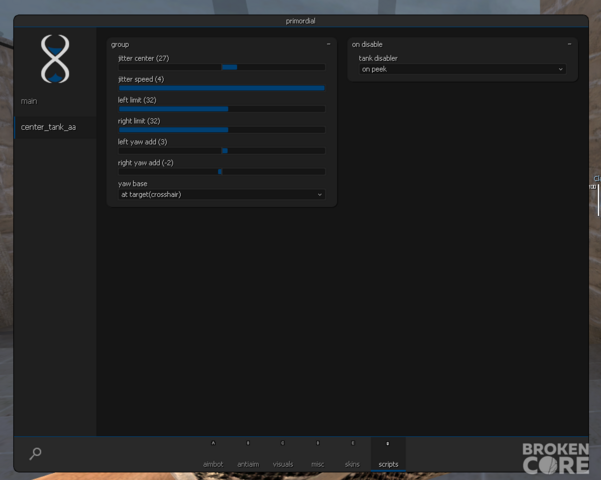
Task: Adjust the jitter speed slider
Action: (x=222, y=88)
